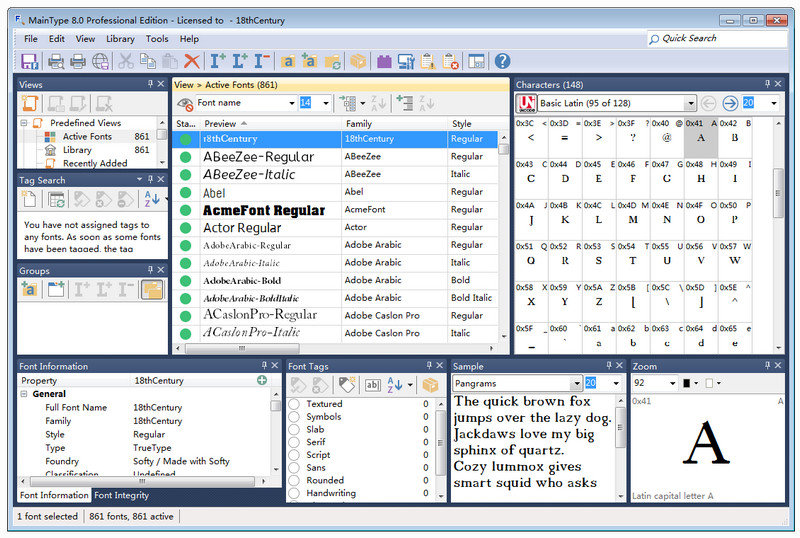Click the clipboard with red X icon
Screen dimensions: 800x538
(x=451, y=61)
